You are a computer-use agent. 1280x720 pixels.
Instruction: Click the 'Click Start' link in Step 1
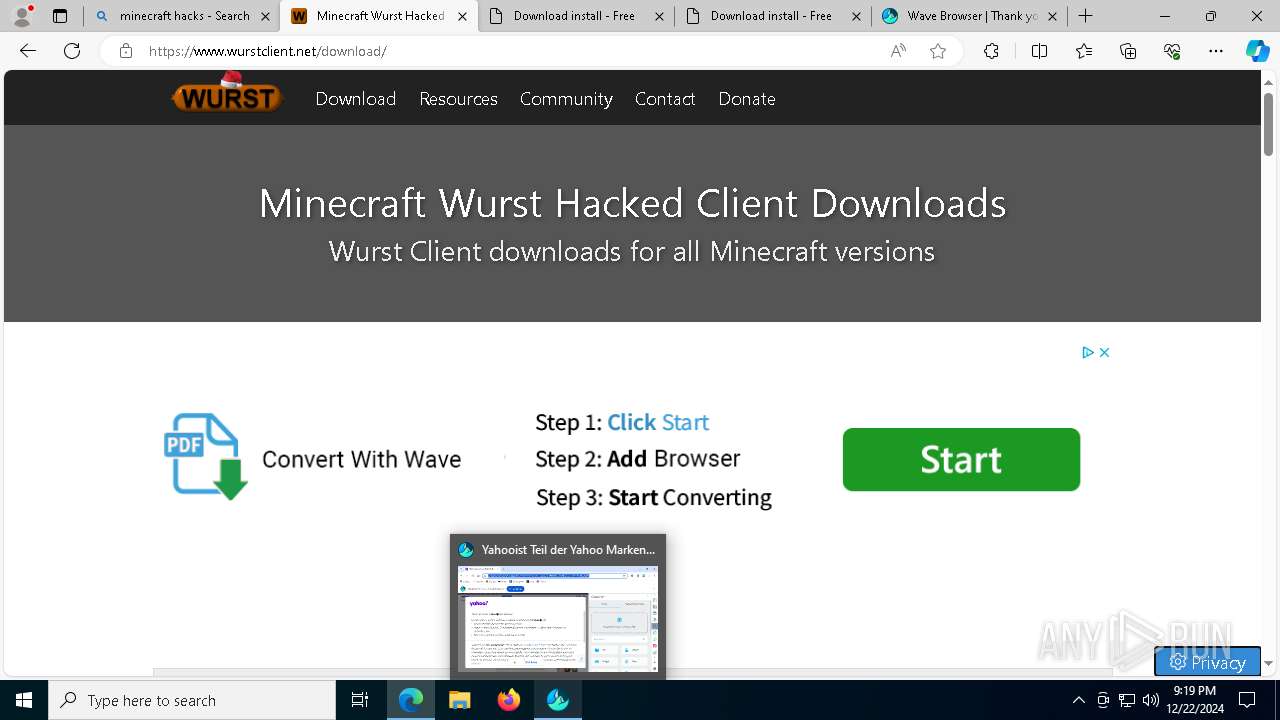(x=658, y=422)
